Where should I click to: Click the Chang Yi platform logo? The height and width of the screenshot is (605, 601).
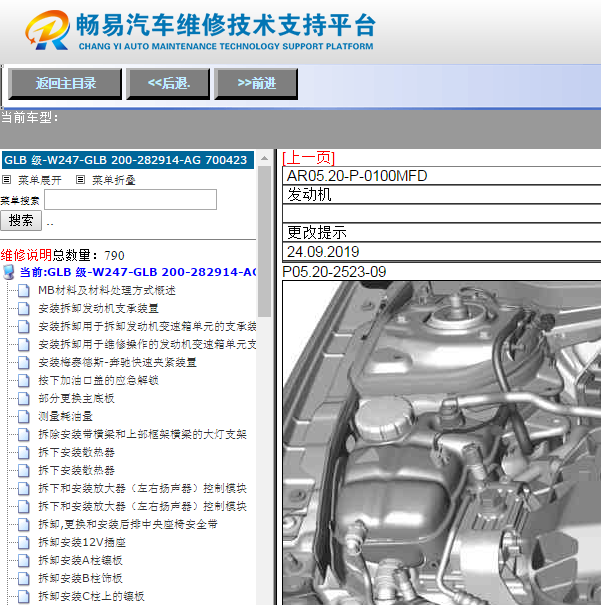pos(48,30)
